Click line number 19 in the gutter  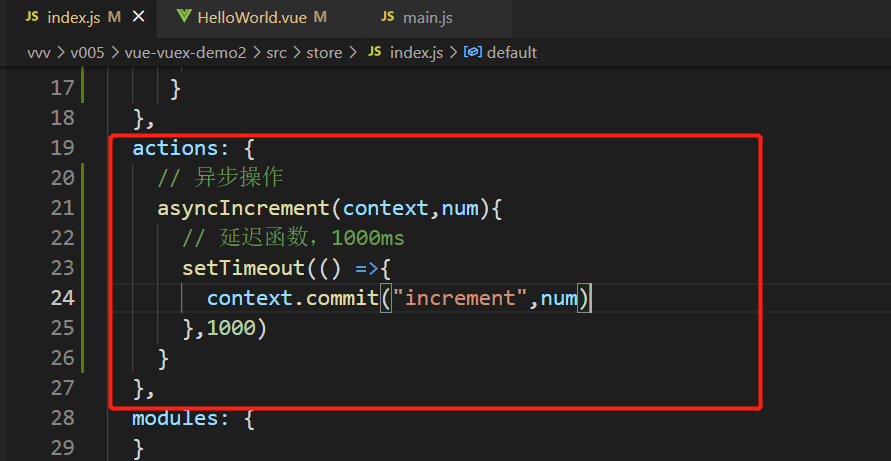coord(63,148)
